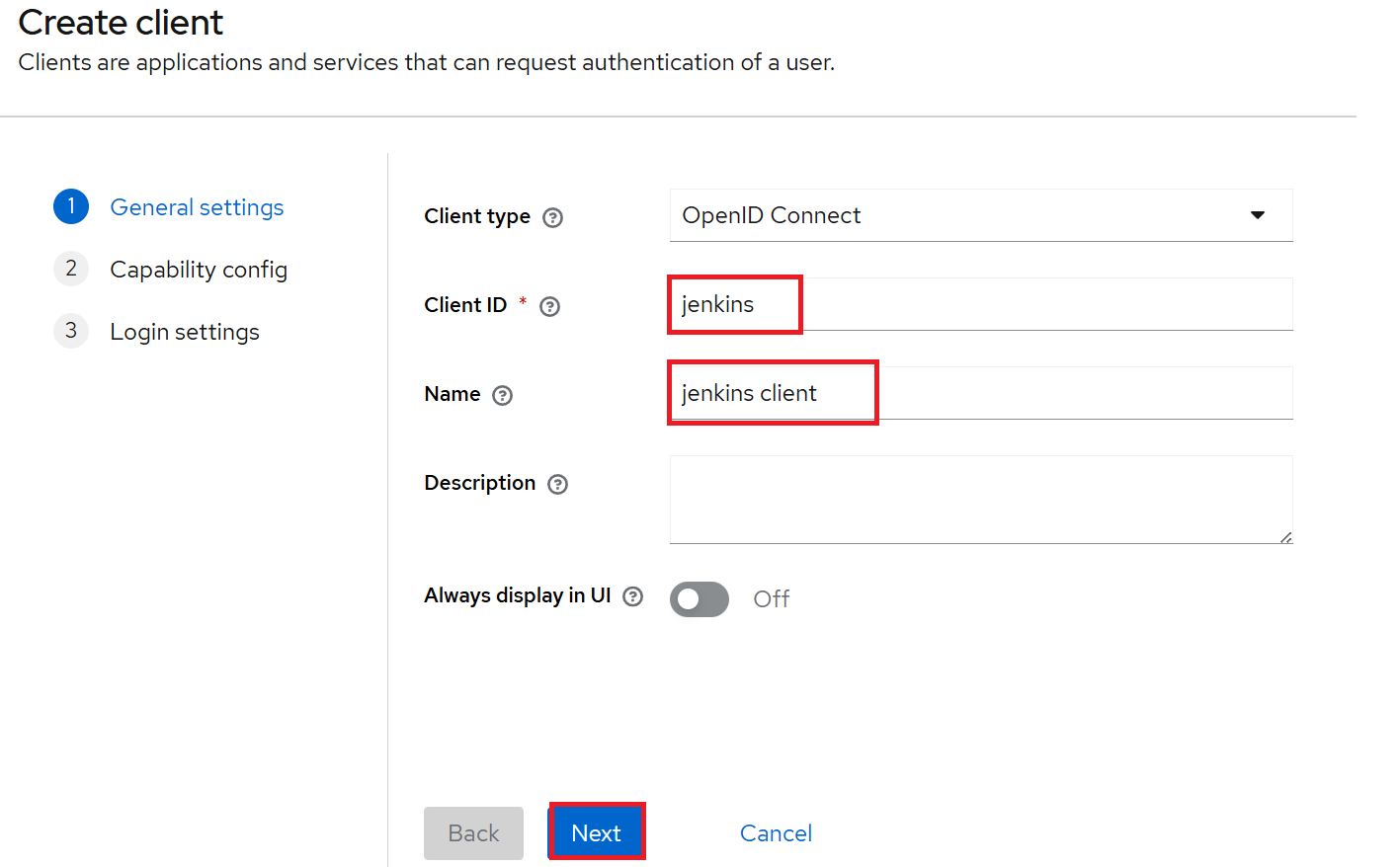Viewport: 1400px width, 867px height.
Task: Show help tooltip for Description field
Action: tap(558, 484)
